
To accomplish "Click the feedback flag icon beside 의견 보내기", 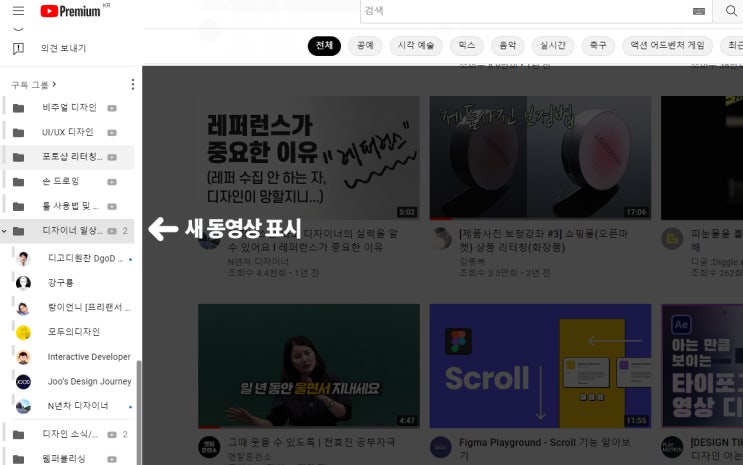I will (x=18, y=48).
